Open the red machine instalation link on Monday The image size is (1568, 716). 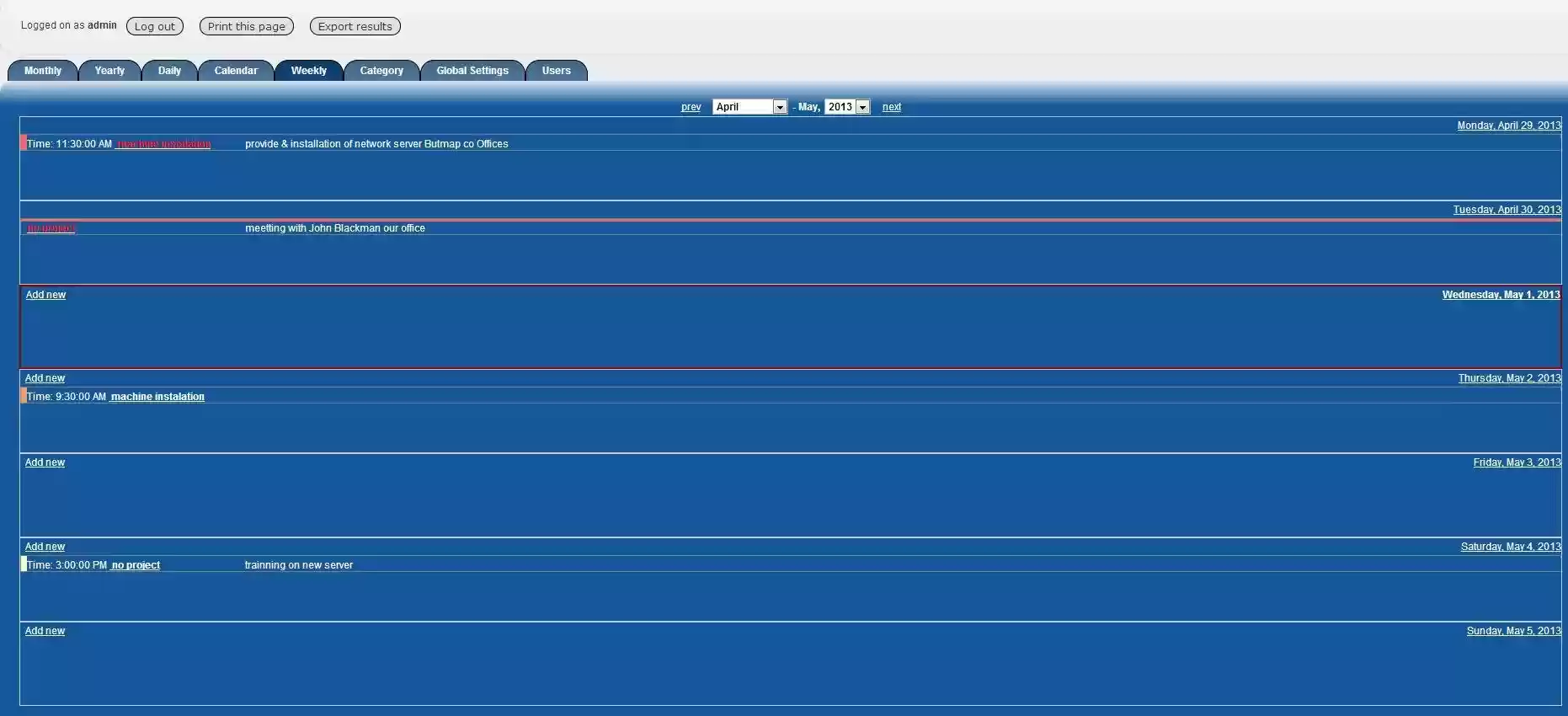[163, 144]
